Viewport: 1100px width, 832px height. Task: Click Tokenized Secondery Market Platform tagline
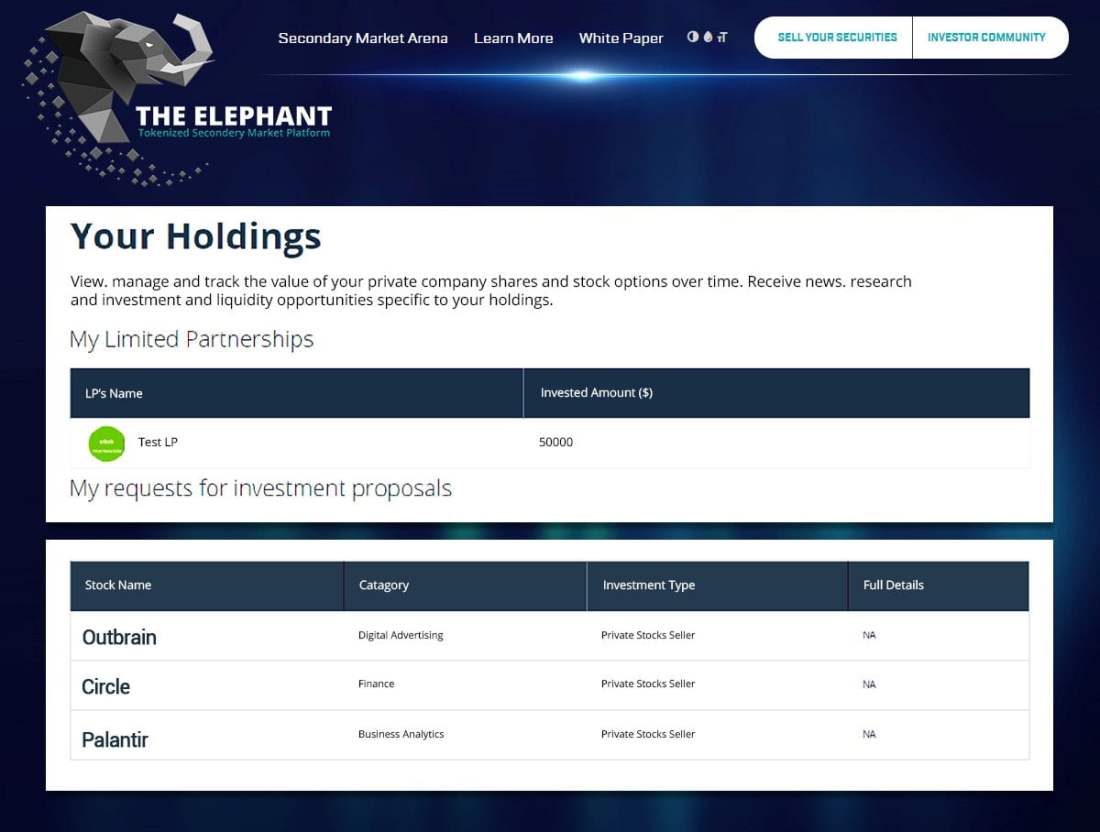coord(234,133)
